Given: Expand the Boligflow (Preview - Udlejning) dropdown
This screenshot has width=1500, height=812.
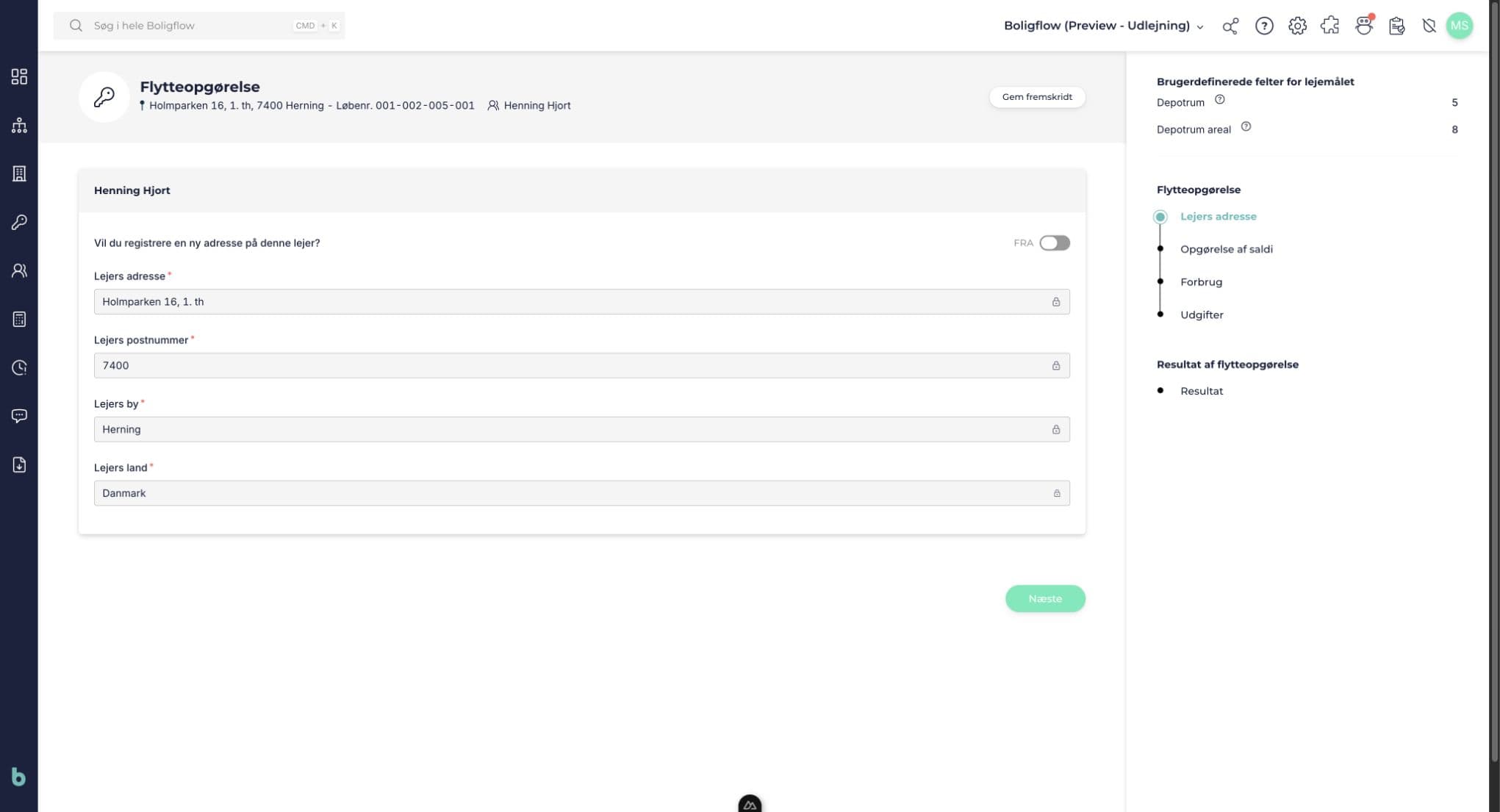Looking at the screenshot, I should (x=1104, y=26).
